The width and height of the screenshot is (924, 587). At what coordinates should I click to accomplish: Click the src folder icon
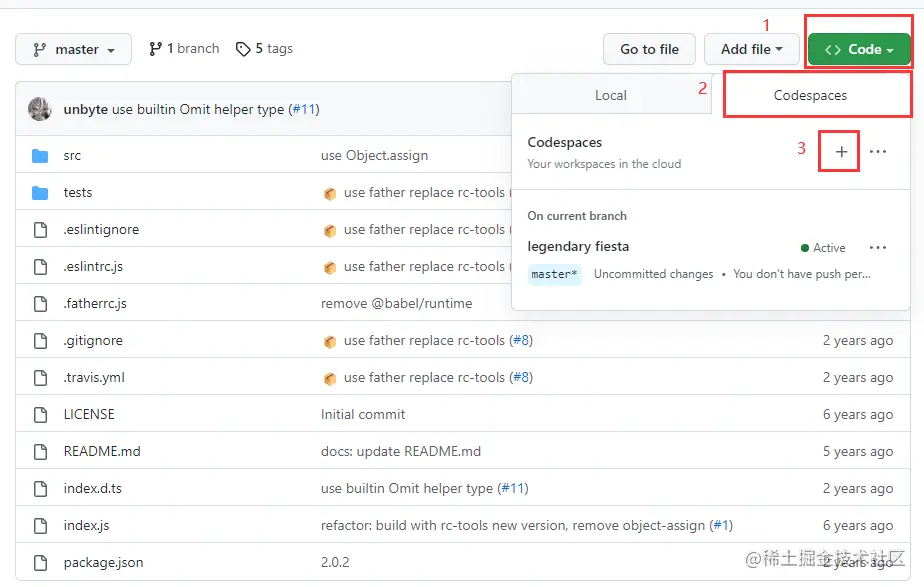pos(40,156)
